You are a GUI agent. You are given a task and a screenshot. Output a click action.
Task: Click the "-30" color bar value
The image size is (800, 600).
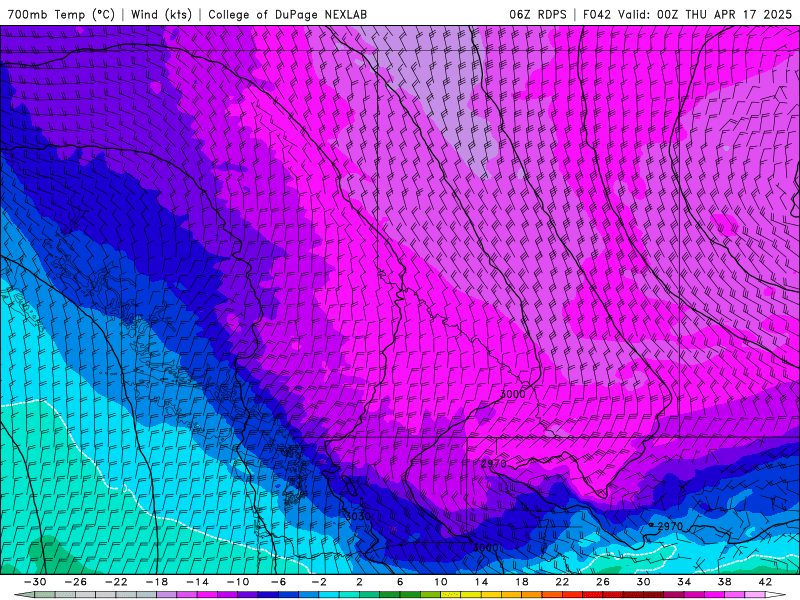click(35, 582)
